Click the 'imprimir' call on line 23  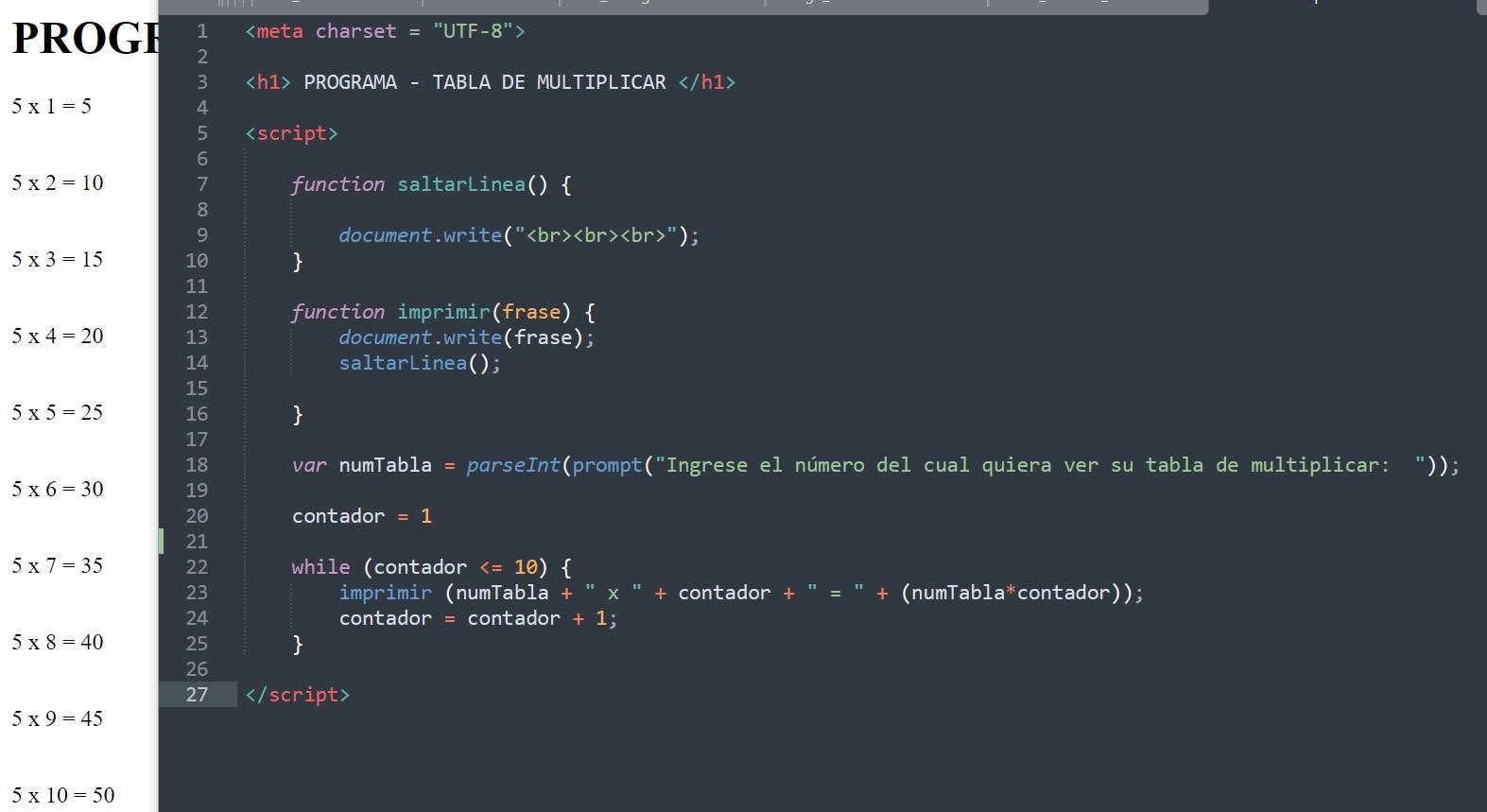385,593
